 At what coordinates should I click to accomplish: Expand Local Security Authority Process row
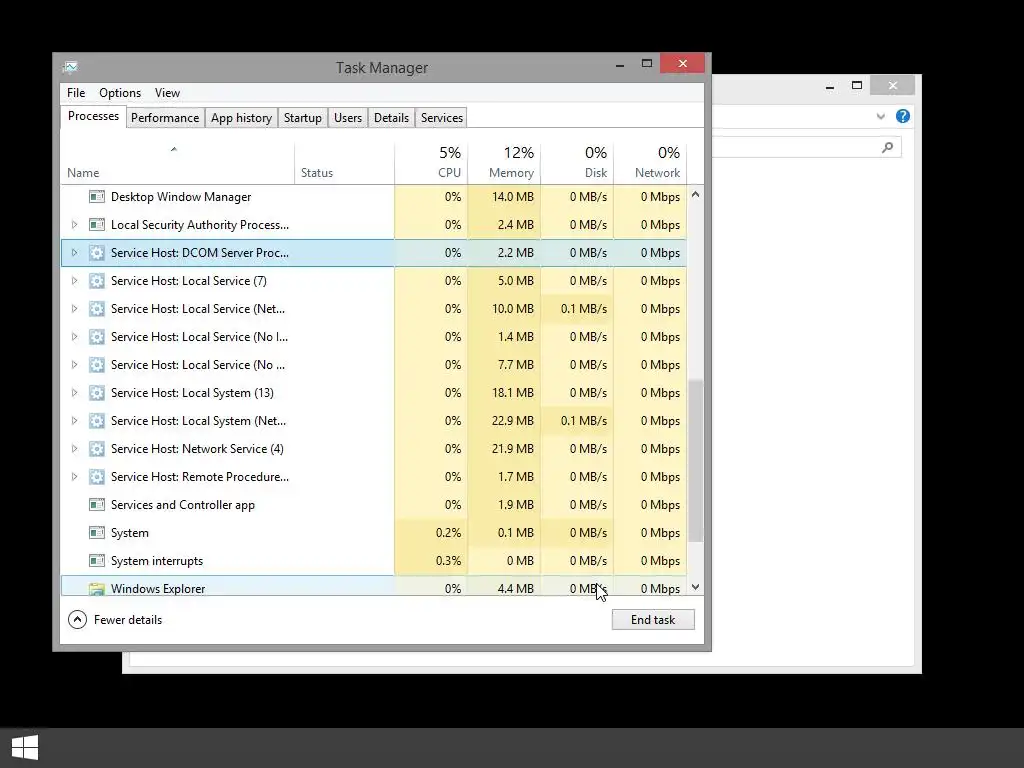click(x=74, y=225)
